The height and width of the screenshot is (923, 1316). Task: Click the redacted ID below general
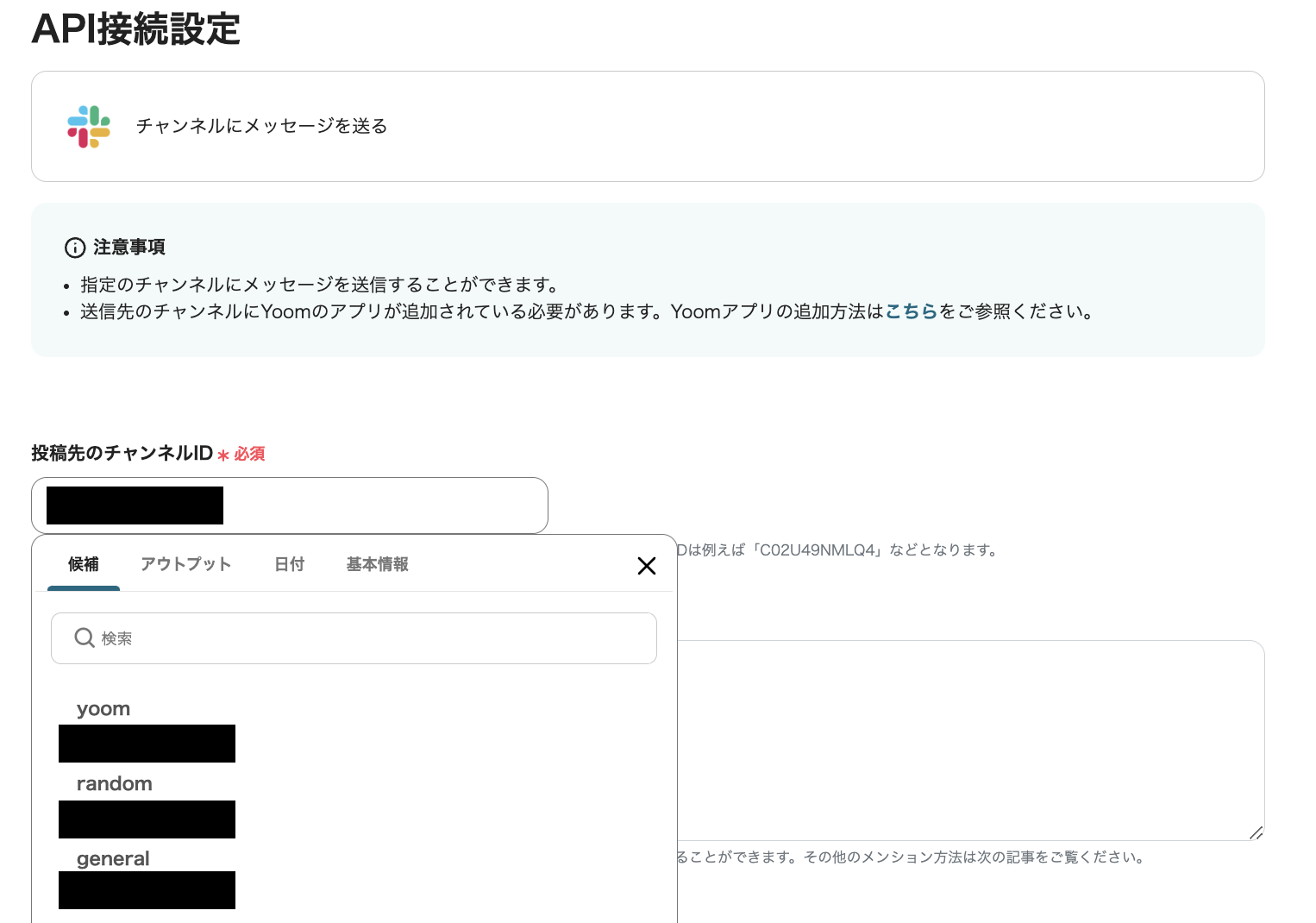pyautogui.click(x=147, y=890)
